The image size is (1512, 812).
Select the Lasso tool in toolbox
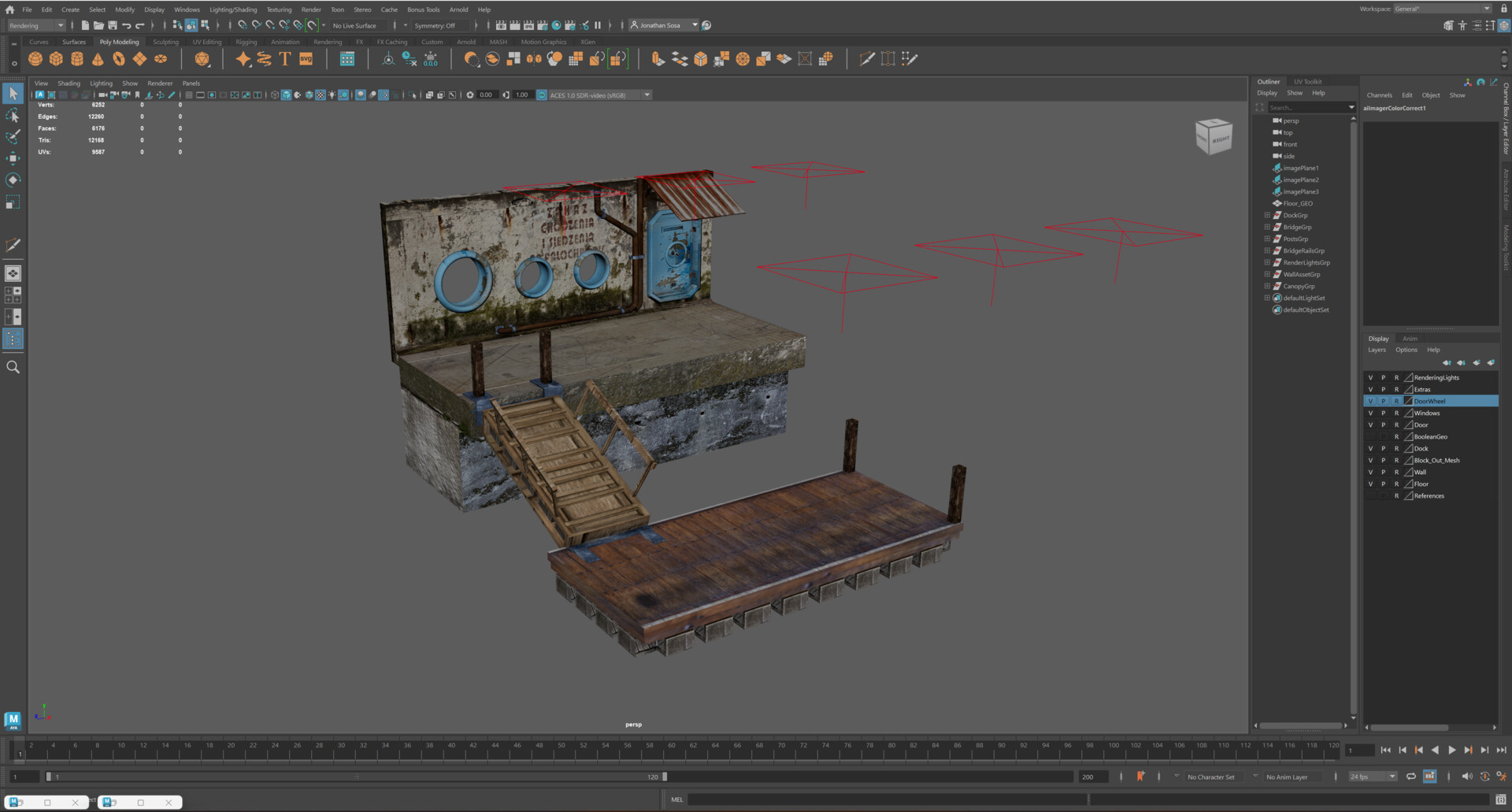[13, 116]
